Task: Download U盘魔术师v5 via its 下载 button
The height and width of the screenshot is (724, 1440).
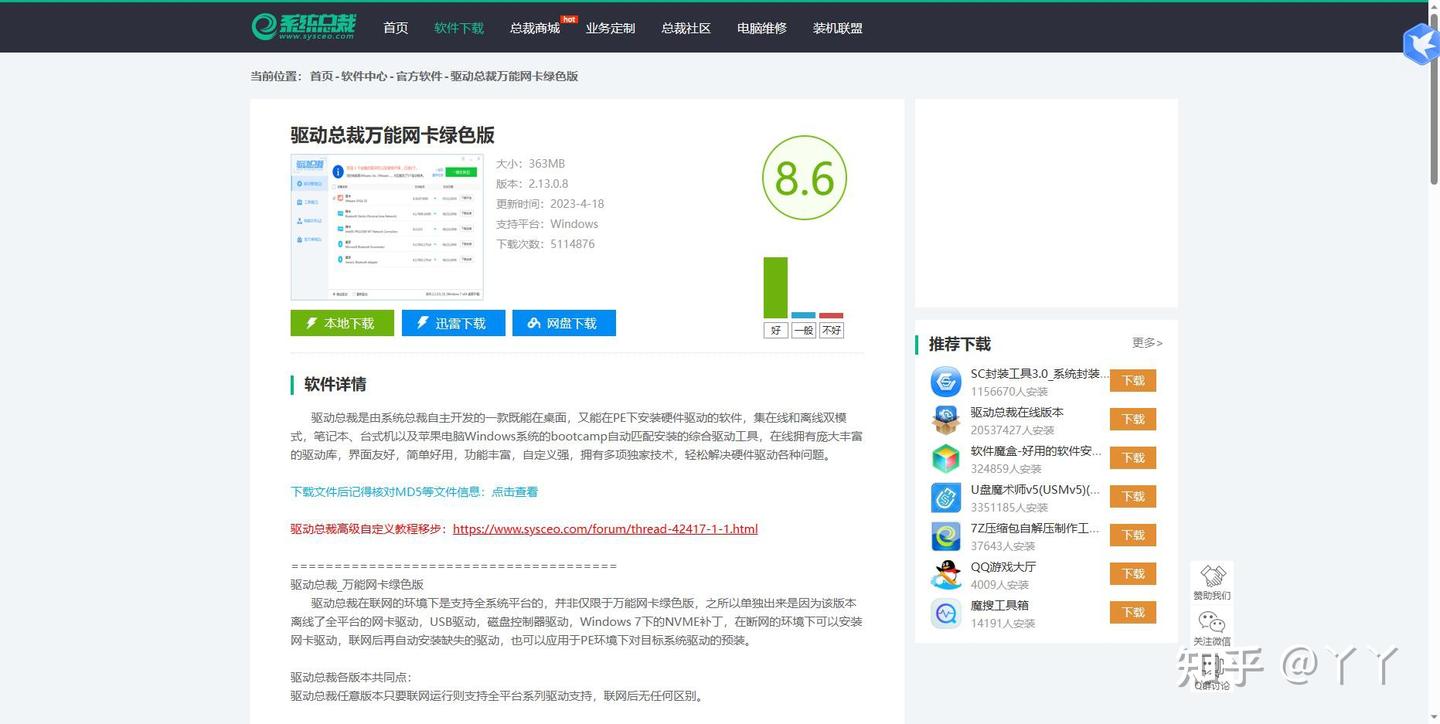Action: tap(1133, 497)
